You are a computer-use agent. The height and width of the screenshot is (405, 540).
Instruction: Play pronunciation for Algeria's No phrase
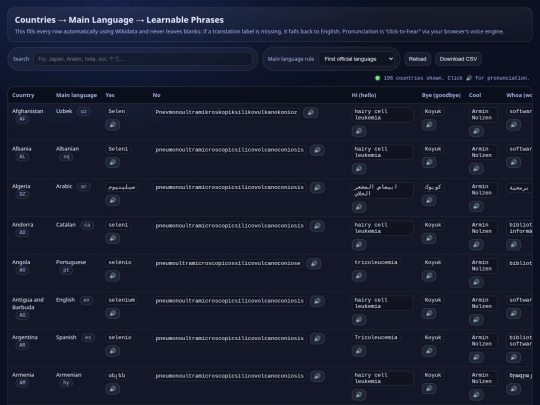(317, 187)
